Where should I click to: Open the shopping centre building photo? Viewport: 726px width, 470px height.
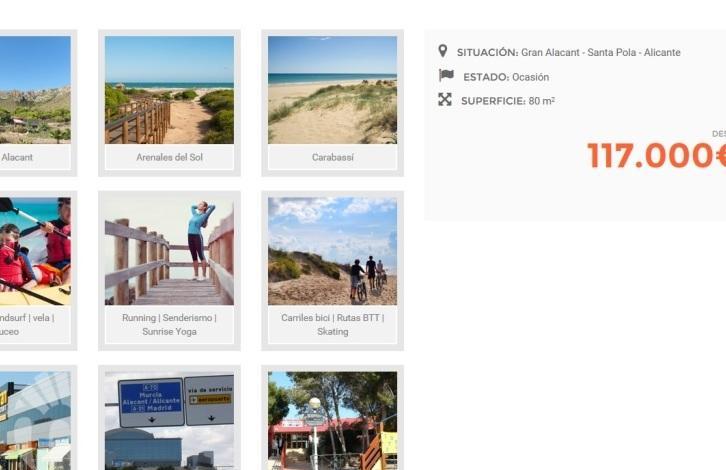35,420
